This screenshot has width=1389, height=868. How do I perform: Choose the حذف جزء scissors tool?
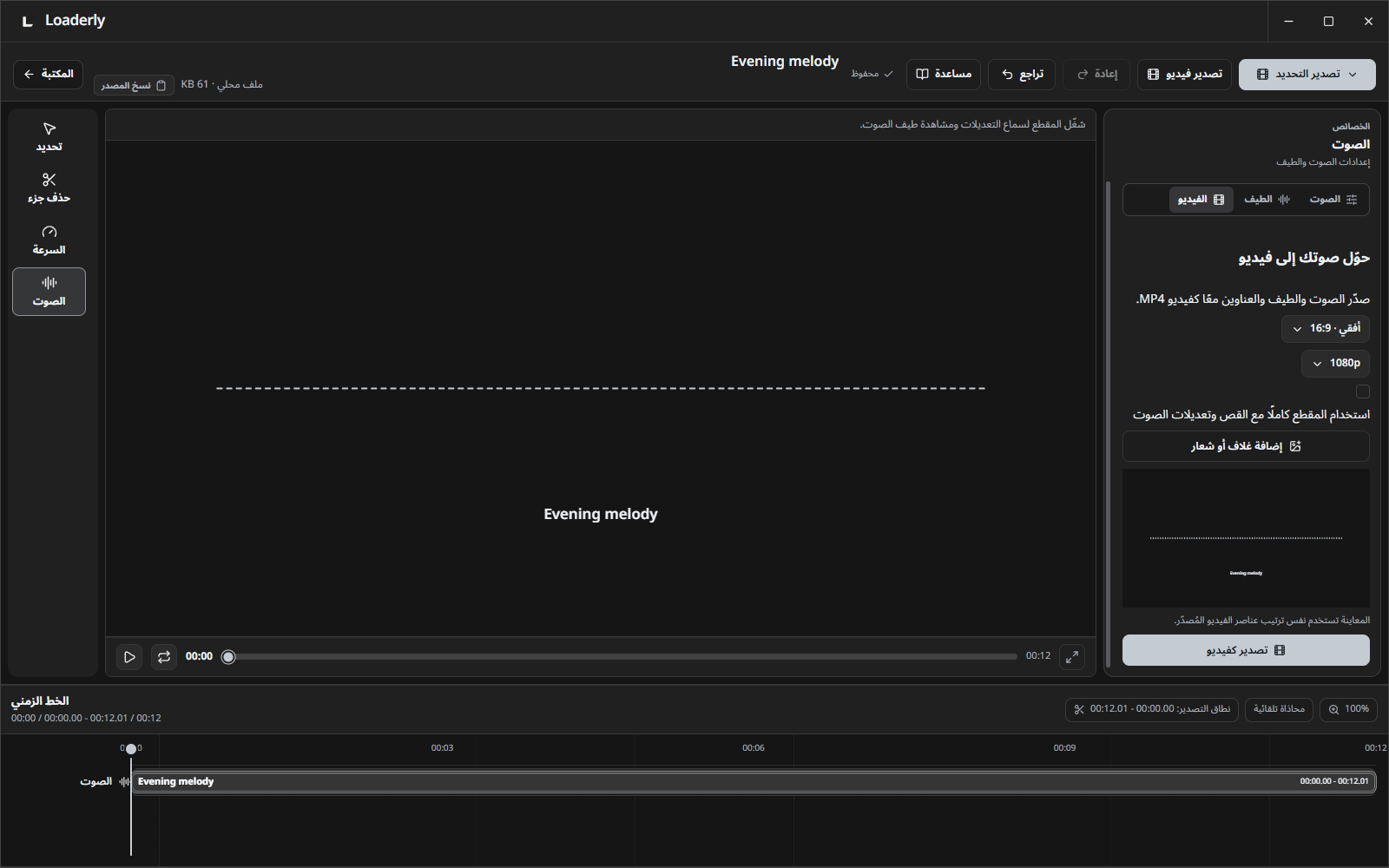(49, 188)
